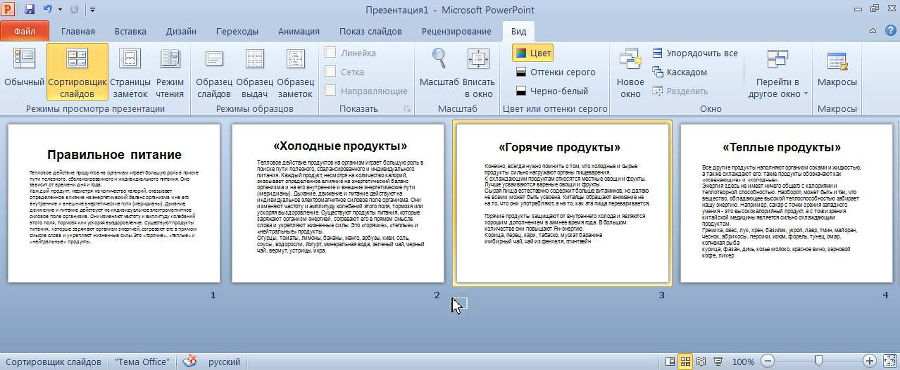Screen dimensions: 900x370
Task: Go to the Анимация ribbon tab
Action: 298,32
